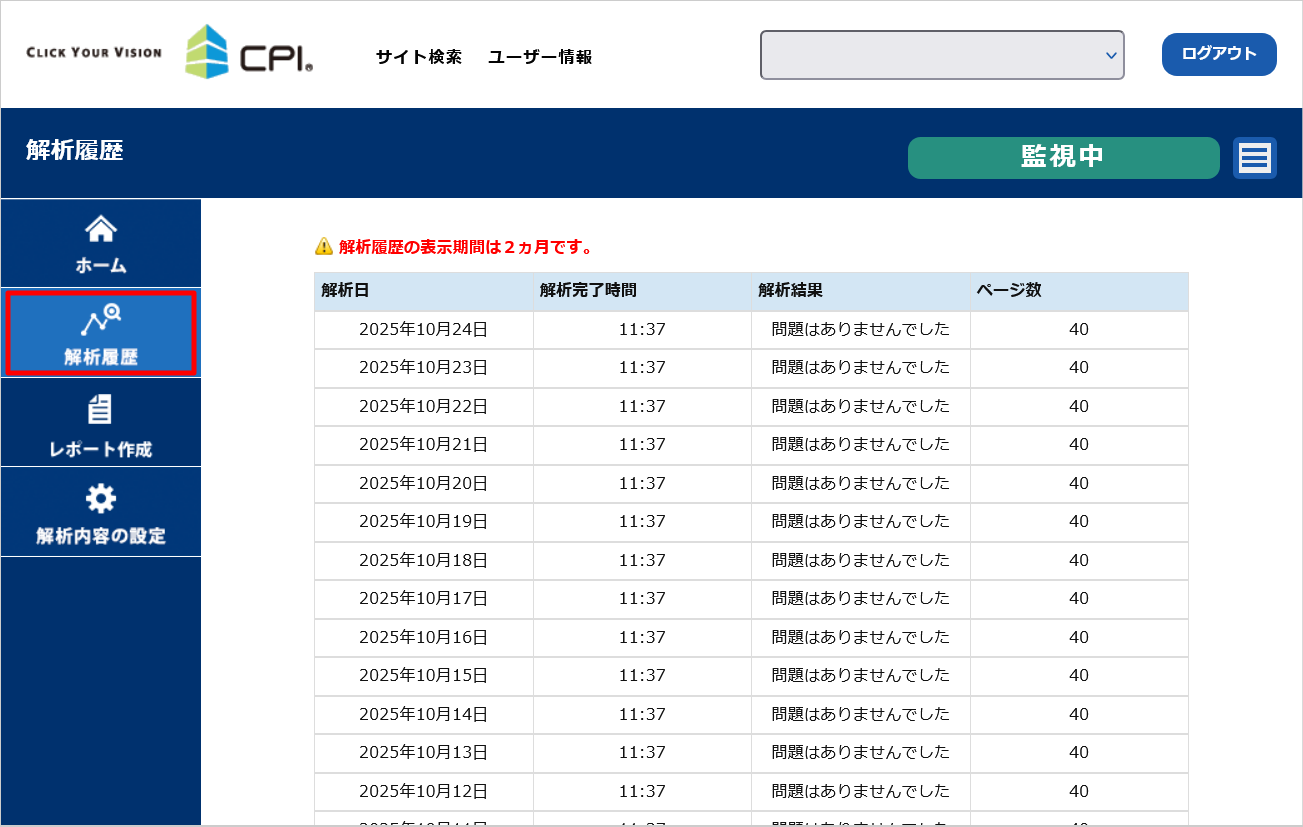Select the 2025年10月24日 row date

423,329
